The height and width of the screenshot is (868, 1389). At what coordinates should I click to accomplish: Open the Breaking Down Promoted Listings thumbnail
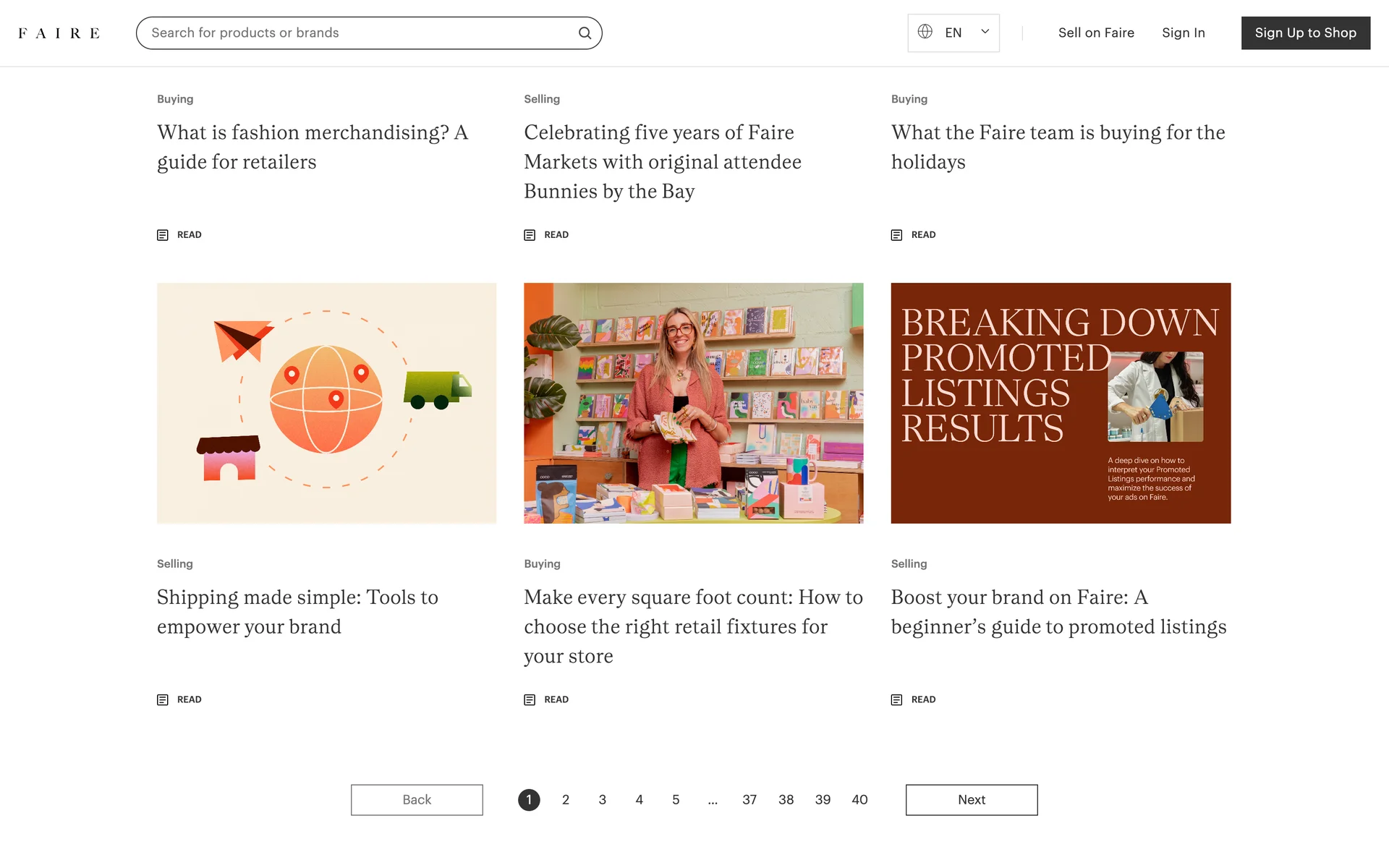(1060, 403)
